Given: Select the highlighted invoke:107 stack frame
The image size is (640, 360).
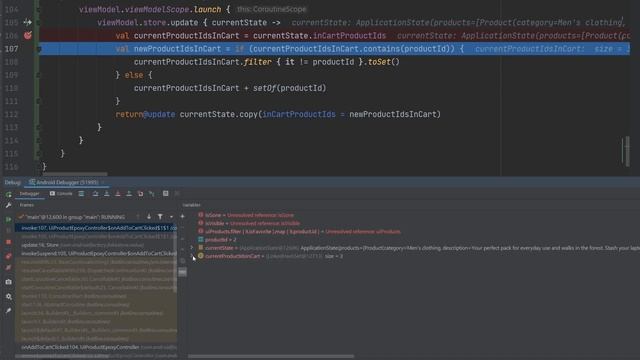Looking at the screenshot, I should pyautogui.click(x=96, y=228).
